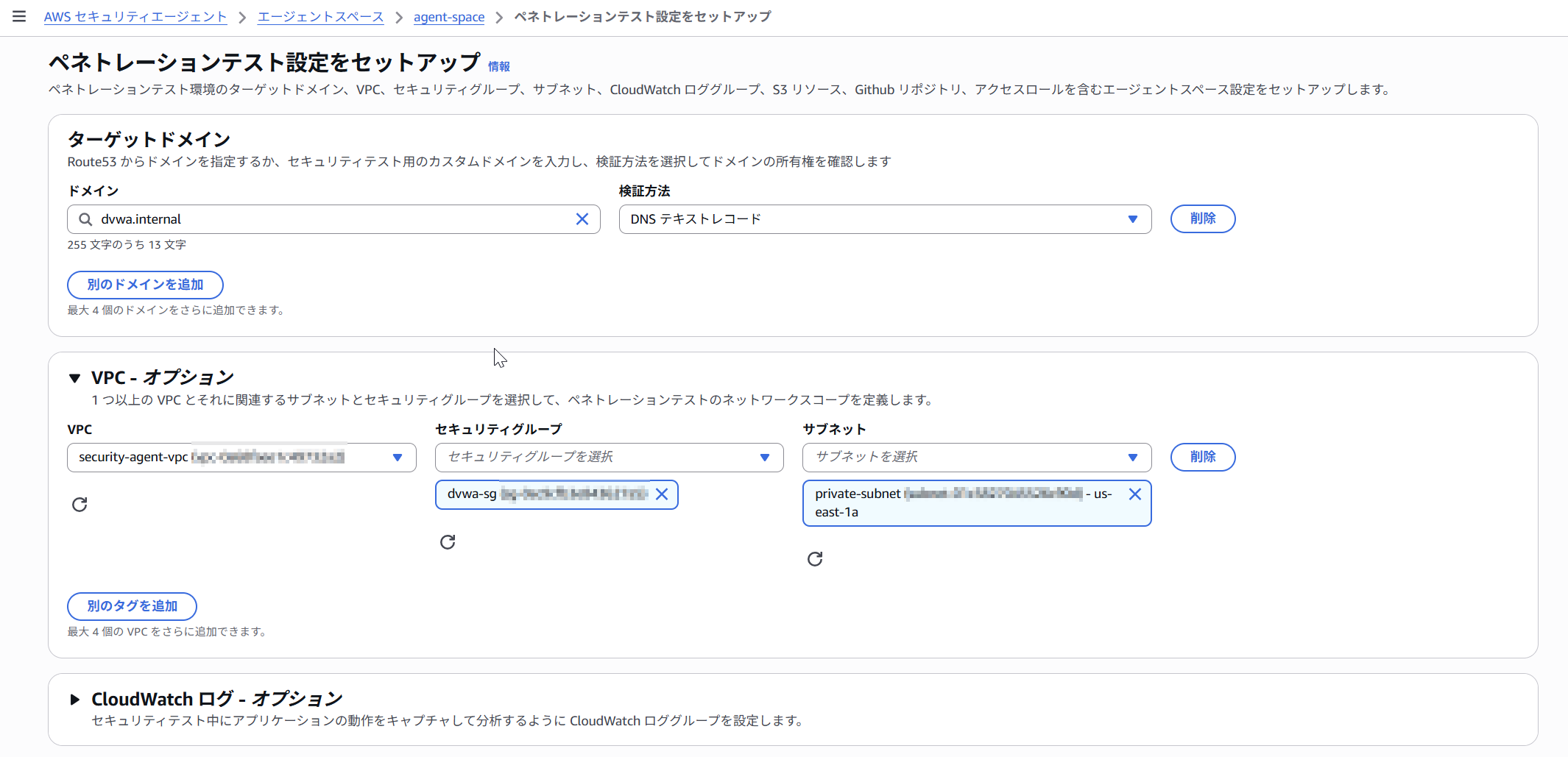Clear the dvwa.internal domain field

pyautogui.click(x=582, y=219)
